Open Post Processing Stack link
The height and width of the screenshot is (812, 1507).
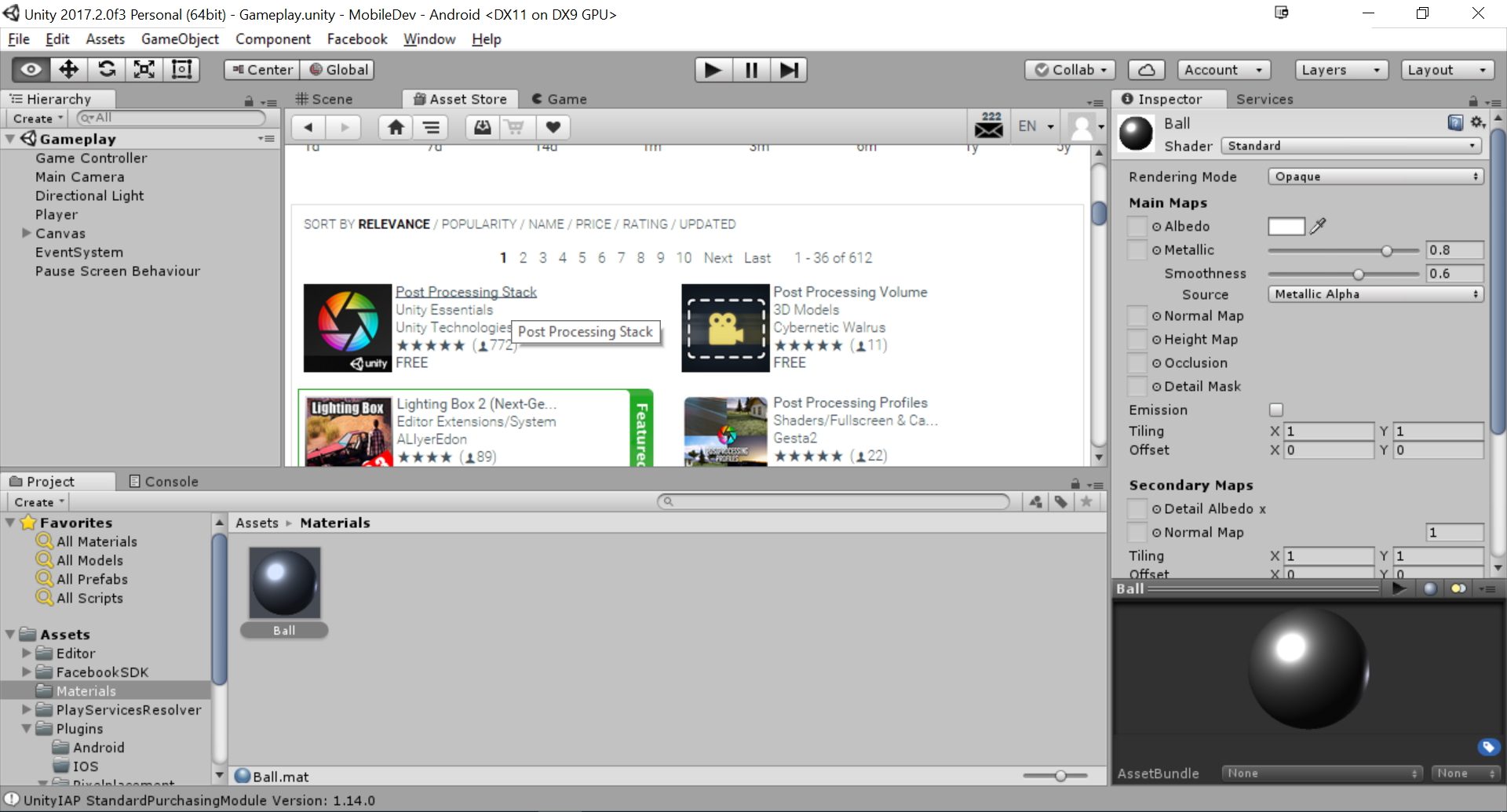point(466,292)
